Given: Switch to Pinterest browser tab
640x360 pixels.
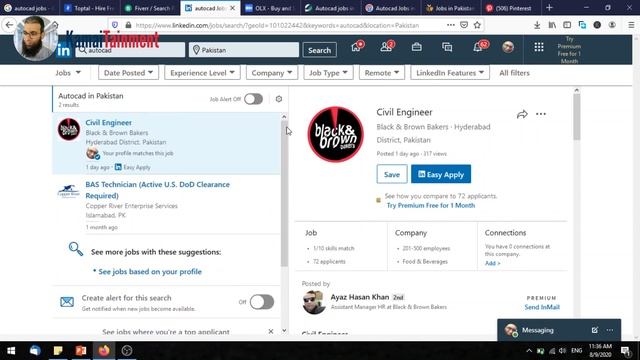Looking at the screenshot, I should pos(511,8).
